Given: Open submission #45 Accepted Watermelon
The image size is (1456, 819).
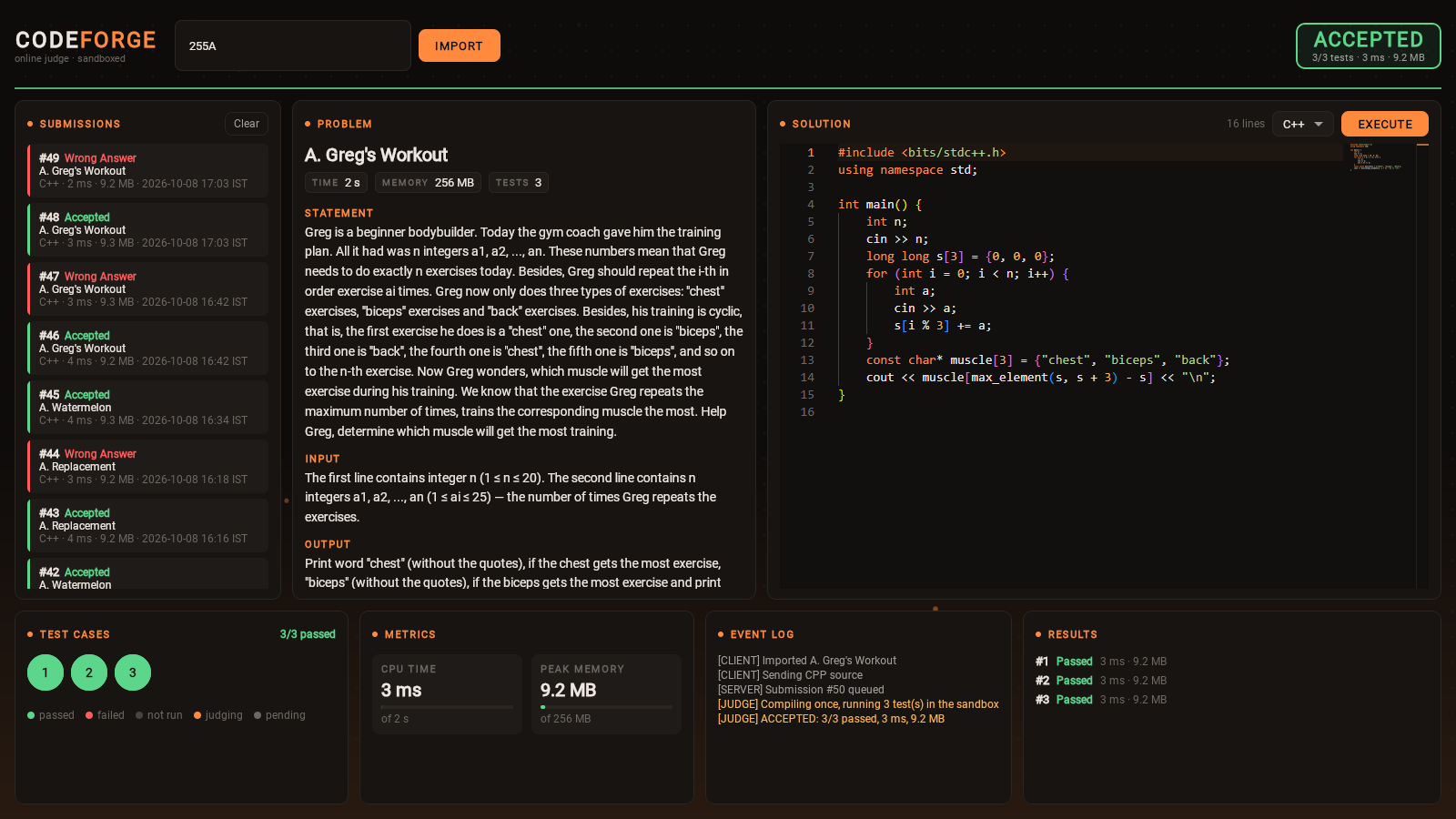Looking at the screenshot, I should click(147, 407).
